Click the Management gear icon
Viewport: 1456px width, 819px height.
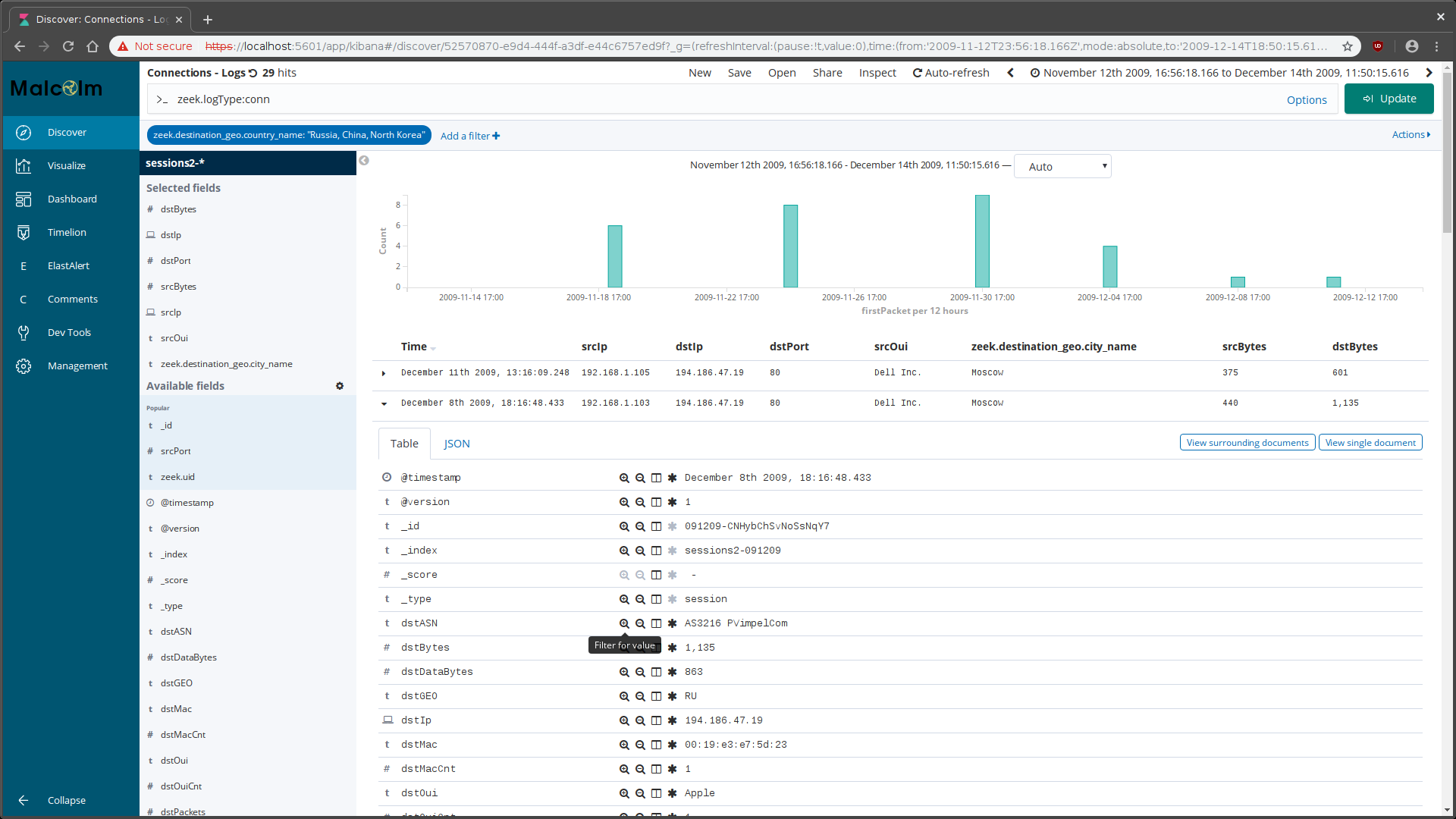coord(24,366)
